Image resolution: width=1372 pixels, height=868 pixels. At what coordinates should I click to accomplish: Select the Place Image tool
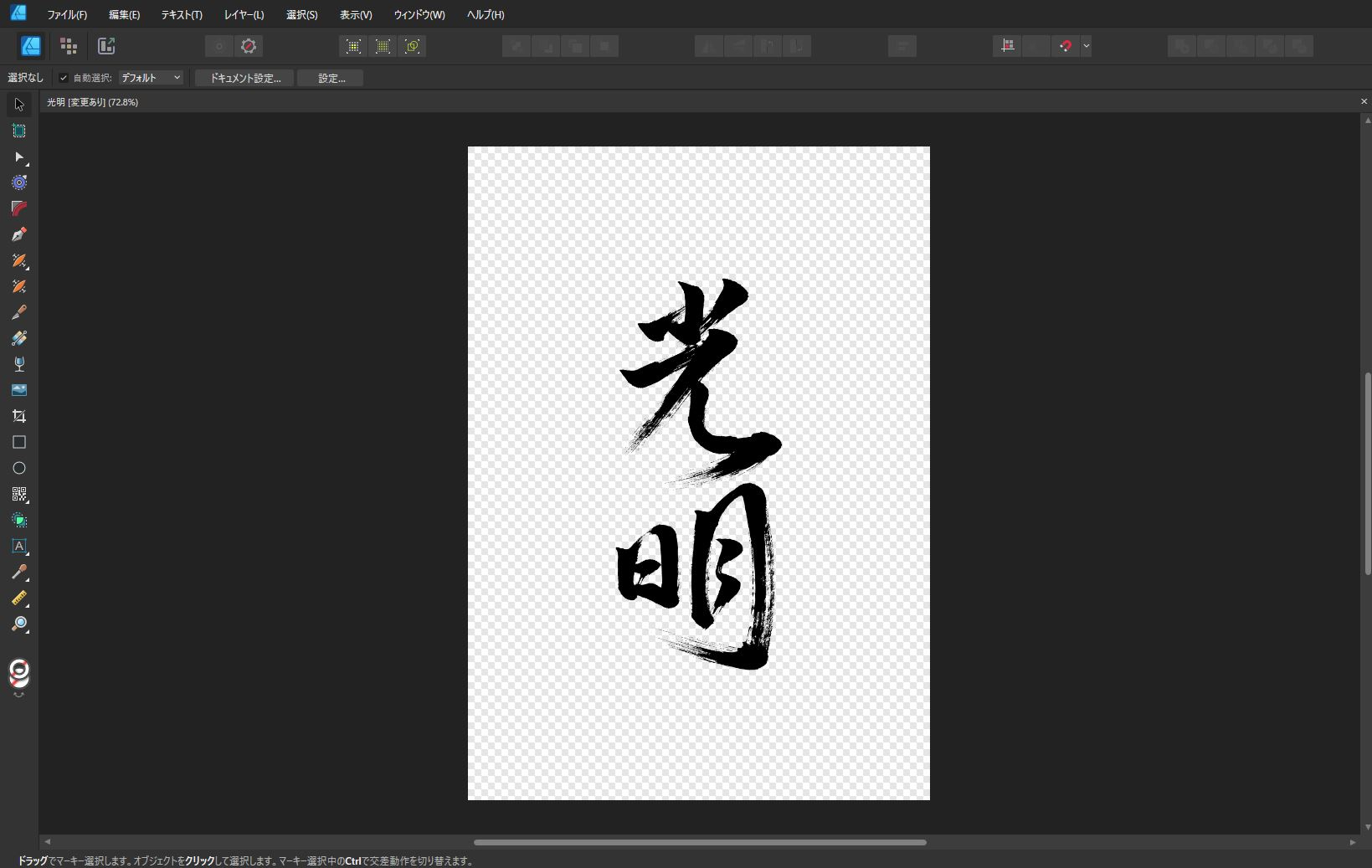coord(19,390)
